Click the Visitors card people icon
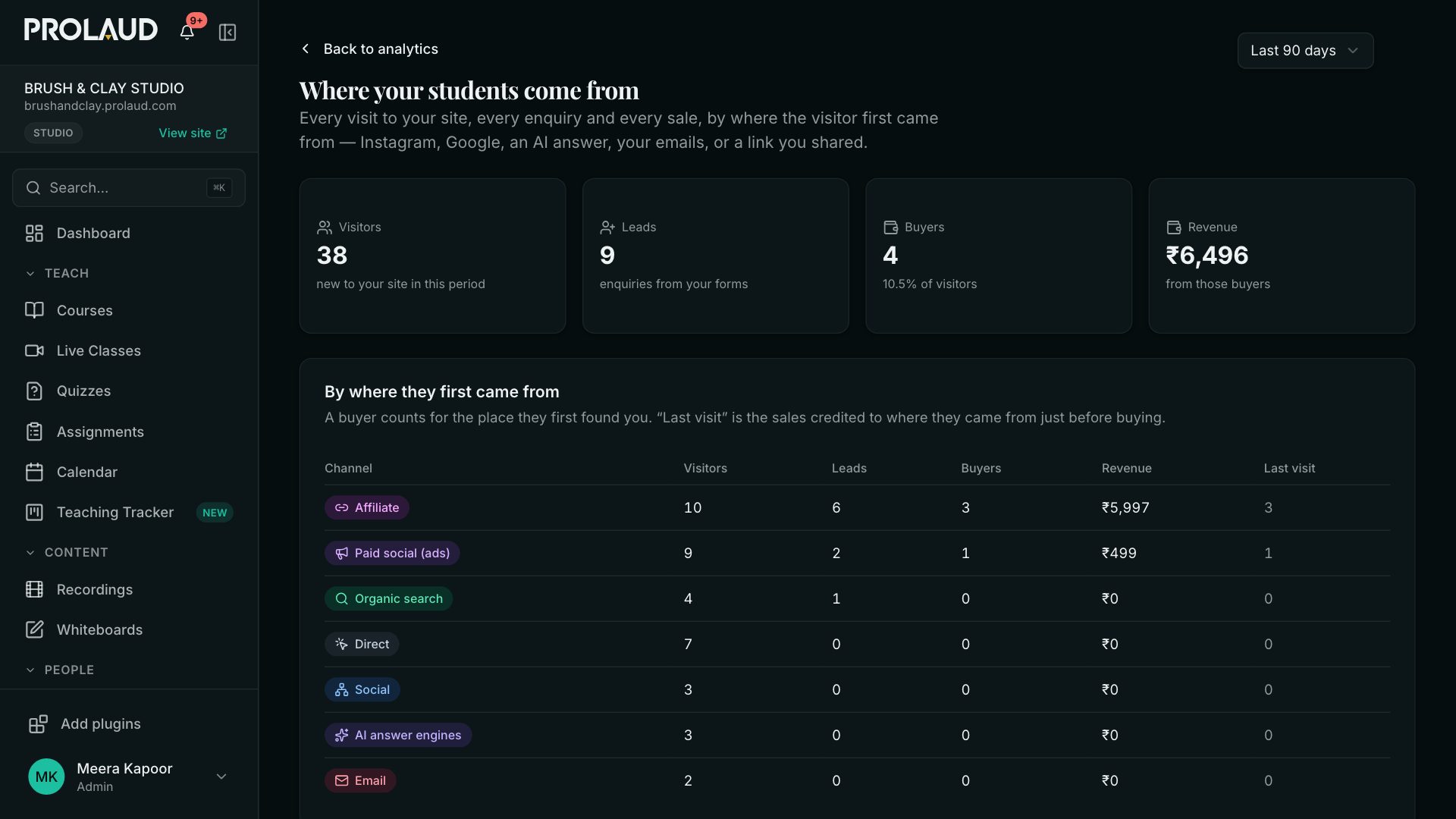The width and height of the screenshot is (1456, 819). click(x=325, y=227)
